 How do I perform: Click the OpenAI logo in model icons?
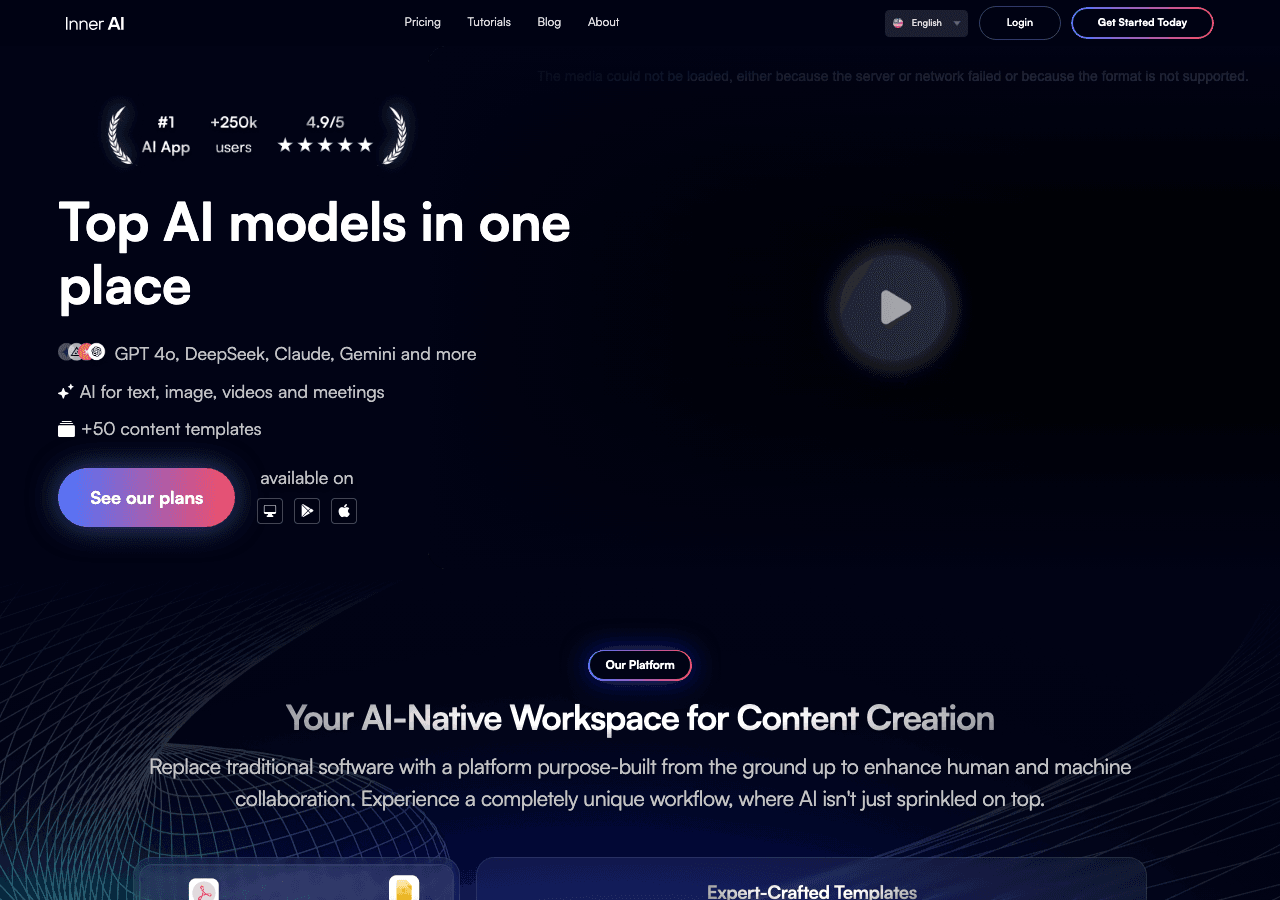(x=97, y=352)
